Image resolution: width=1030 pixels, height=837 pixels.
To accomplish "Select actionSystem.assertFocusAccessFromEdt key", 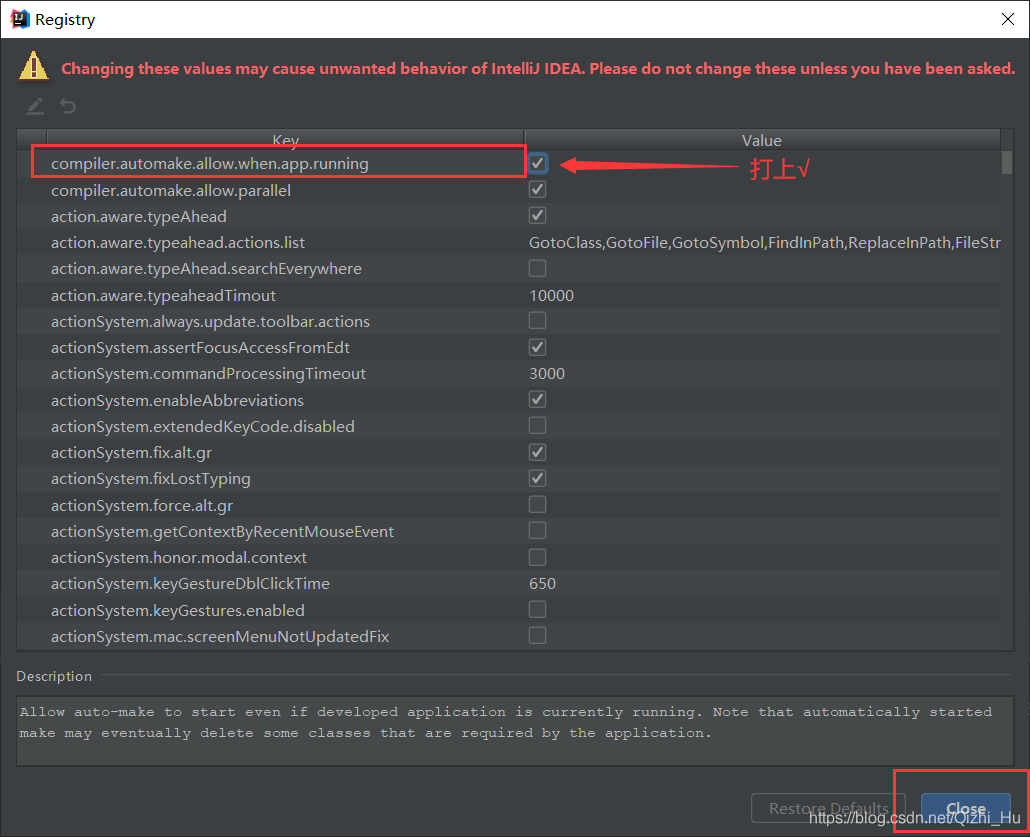I will 200,348.
